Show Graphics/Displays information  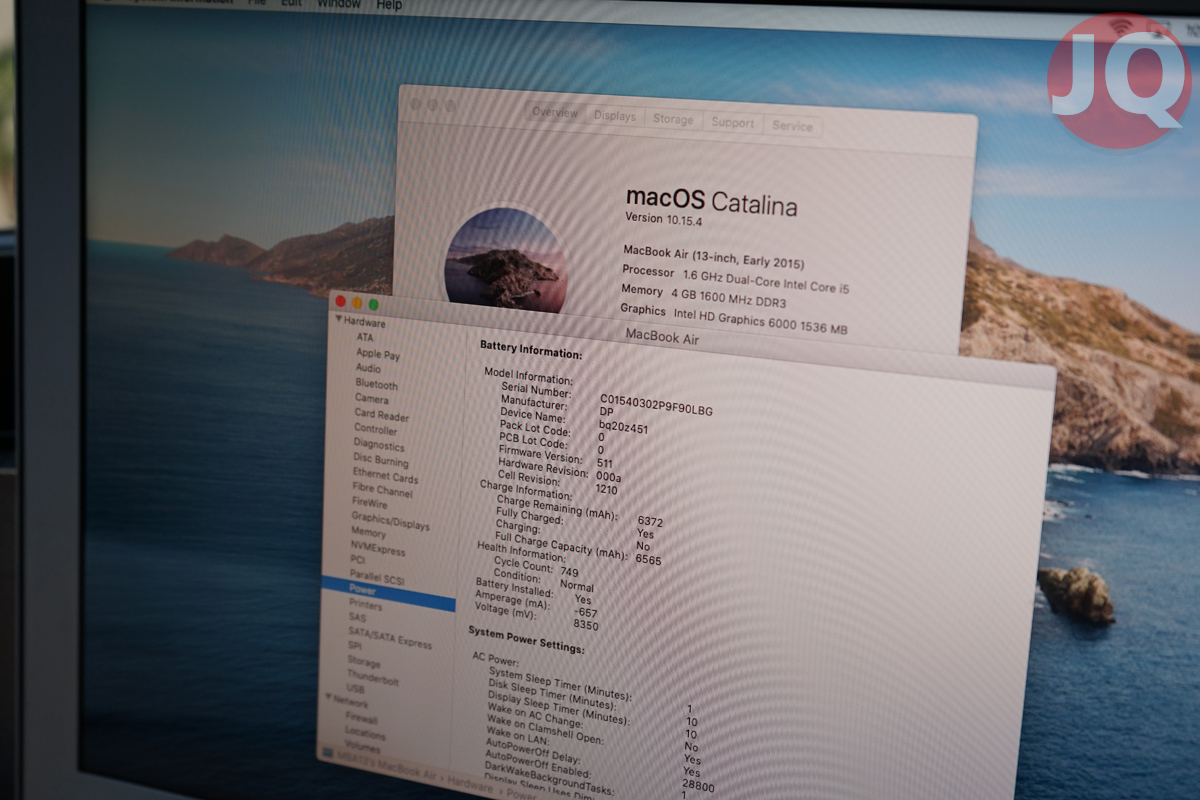[x=390, y=522]
